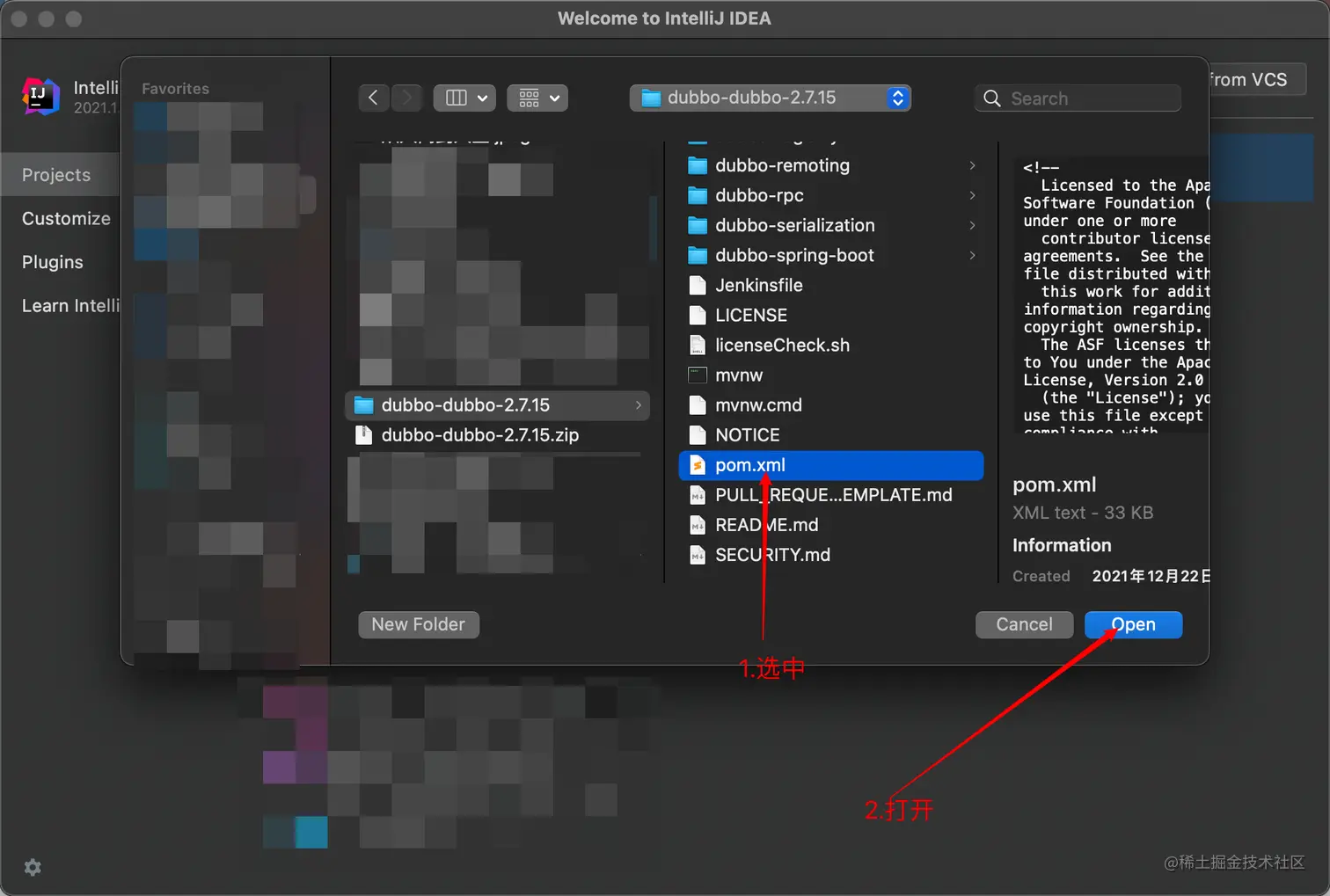Click the licenseCheck.sh script icon
Viewport: 1330px width, 896px height.
click(x=698, y=345)
